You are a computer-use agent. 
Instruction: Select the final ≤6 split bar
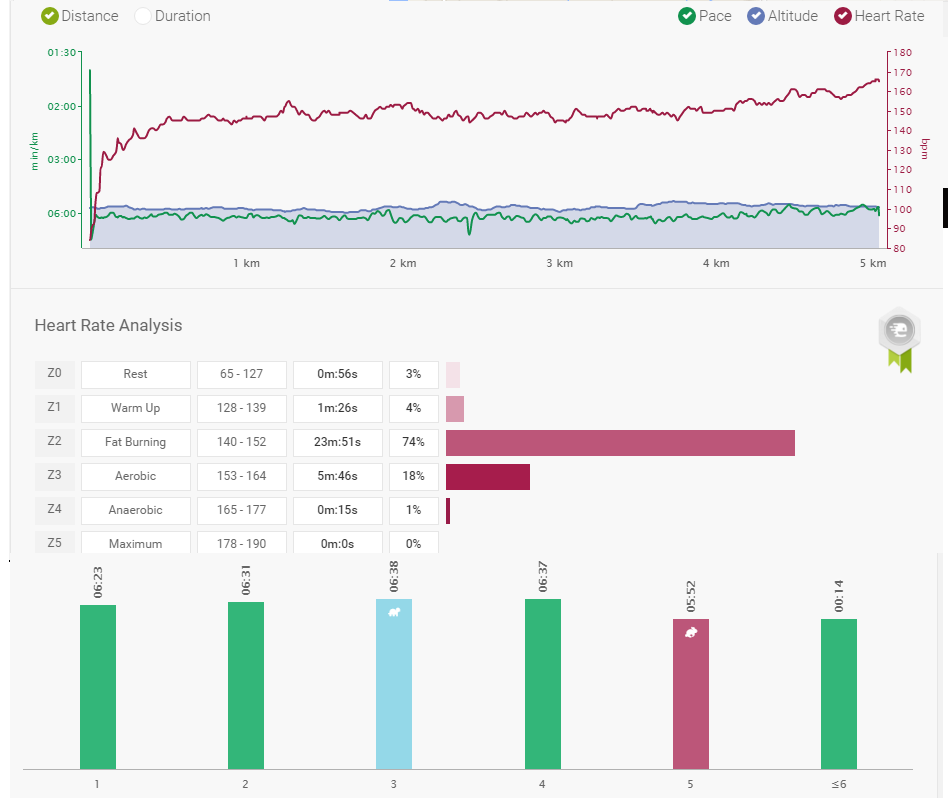tap(839, 693)
